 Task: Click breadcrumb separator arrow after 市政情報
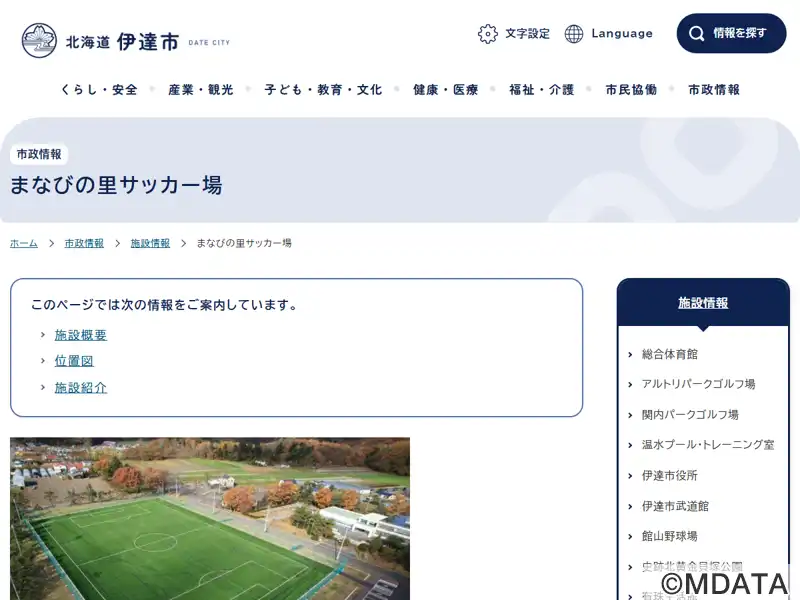click(117, 243)
